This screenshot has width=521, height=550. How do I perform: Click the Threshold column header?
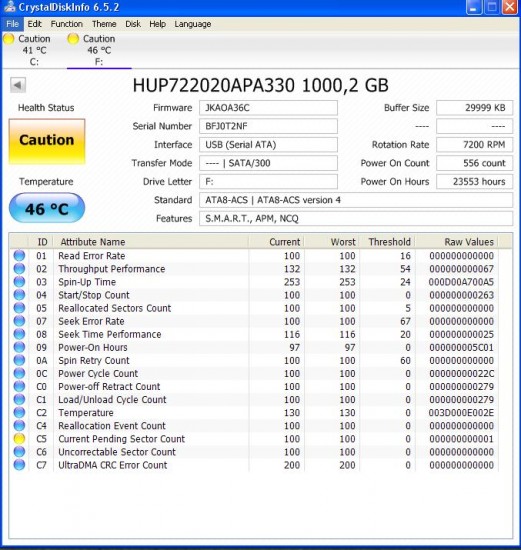pos(387,242)
